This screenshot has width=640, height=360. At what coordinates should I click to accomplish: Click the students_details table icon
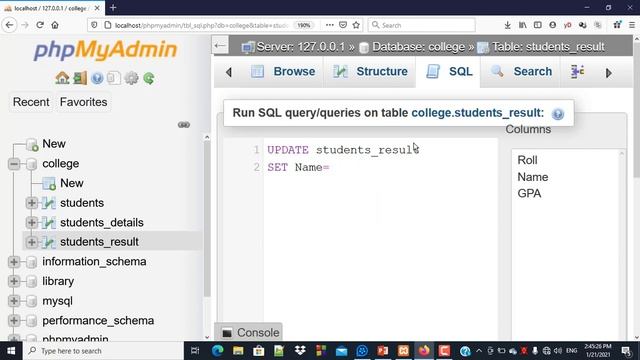click(49, 222)
